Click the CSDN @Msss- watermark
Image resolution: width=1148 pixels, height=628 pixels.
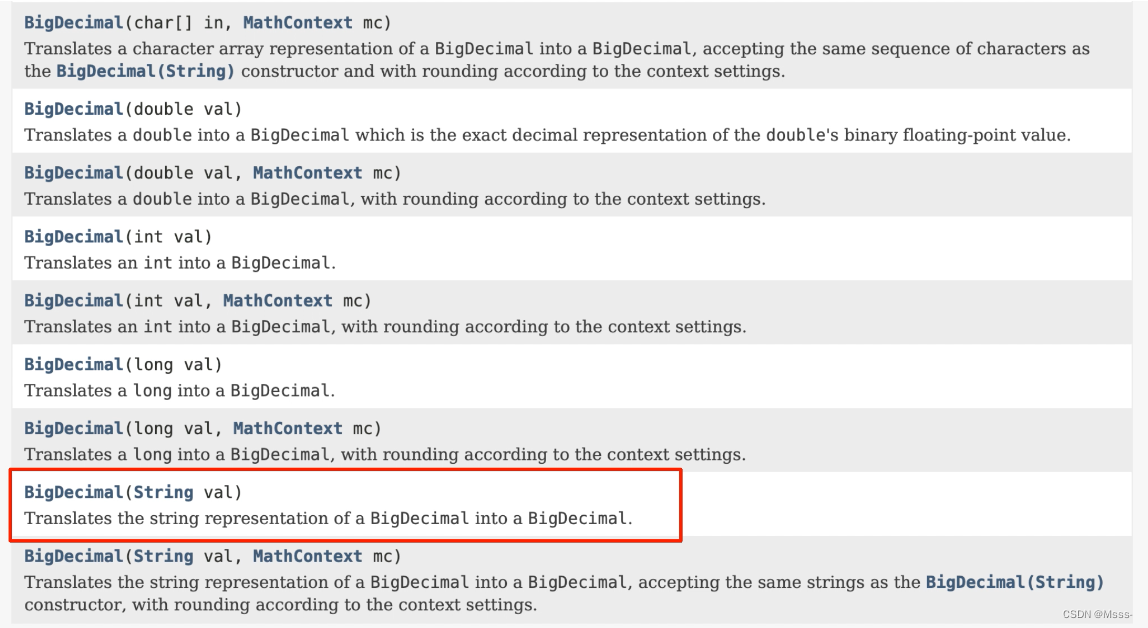coord(1097,614)
